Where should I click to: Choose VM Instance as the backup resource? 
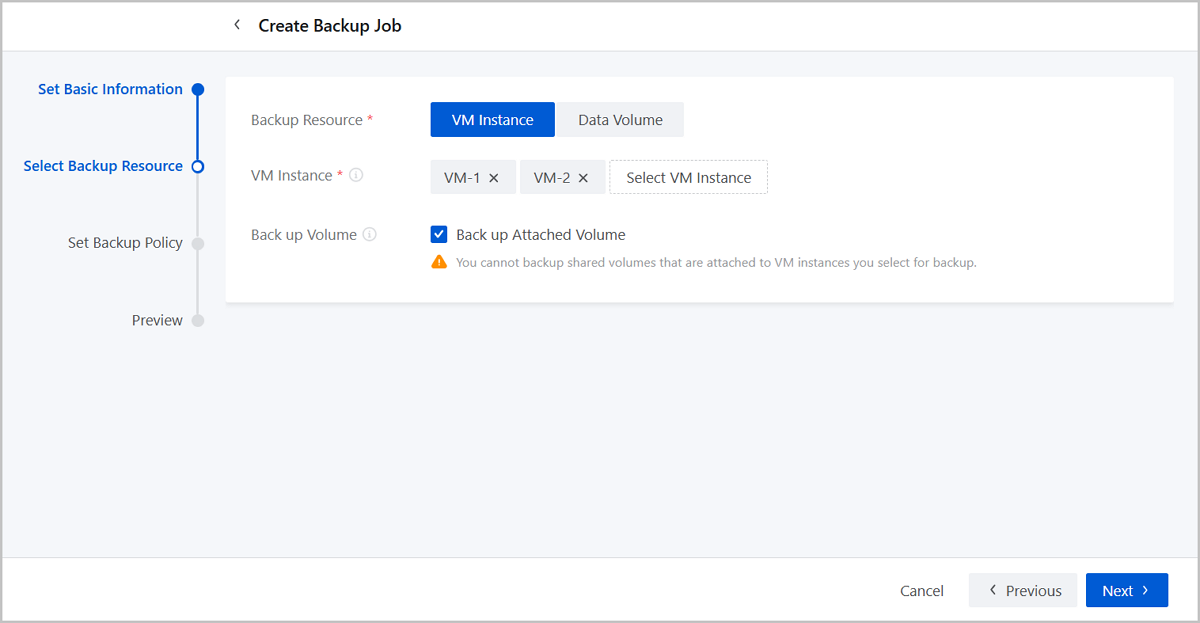coord(492,120)
